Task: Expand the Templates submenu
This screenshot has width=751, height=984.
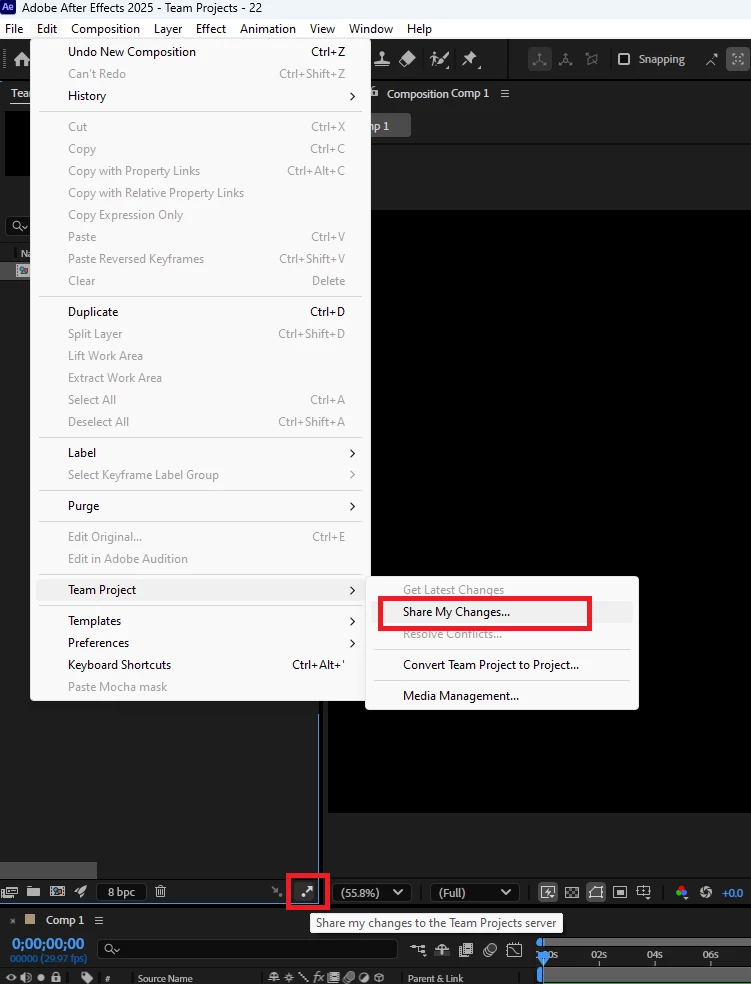Action: pos(200,621)
